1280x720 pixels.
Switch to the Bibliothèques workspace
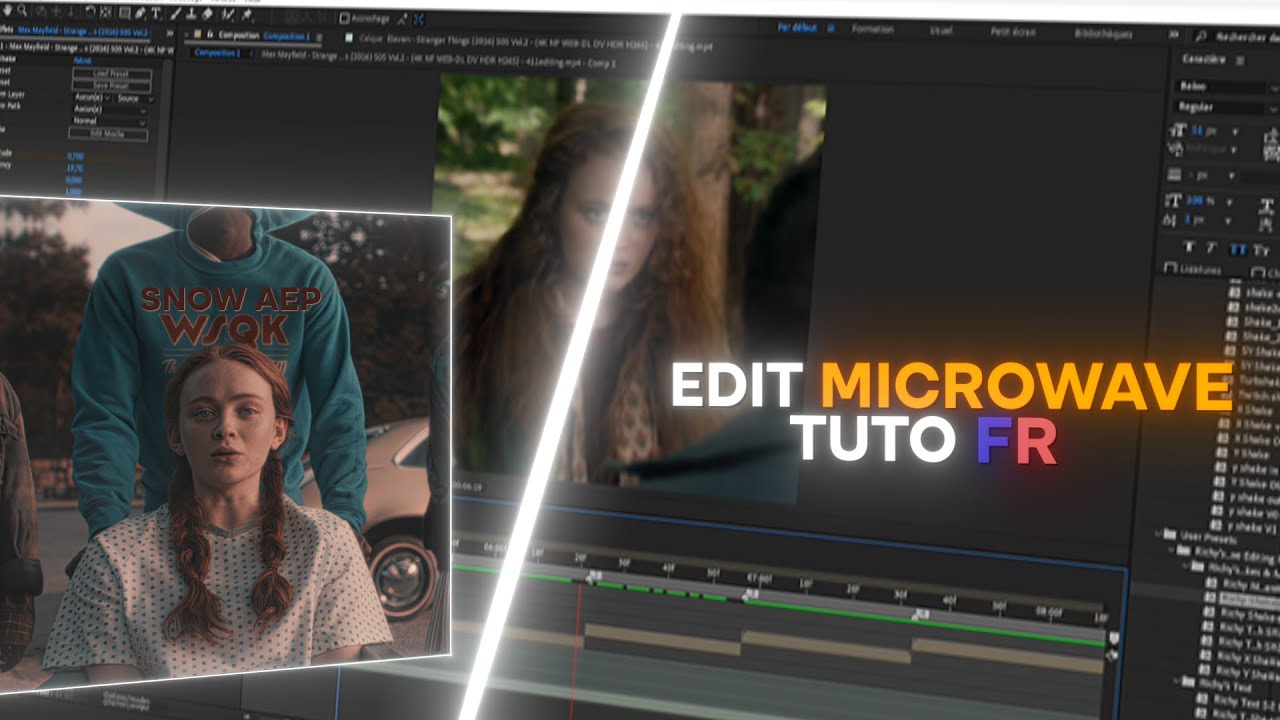pos(1104,34)
